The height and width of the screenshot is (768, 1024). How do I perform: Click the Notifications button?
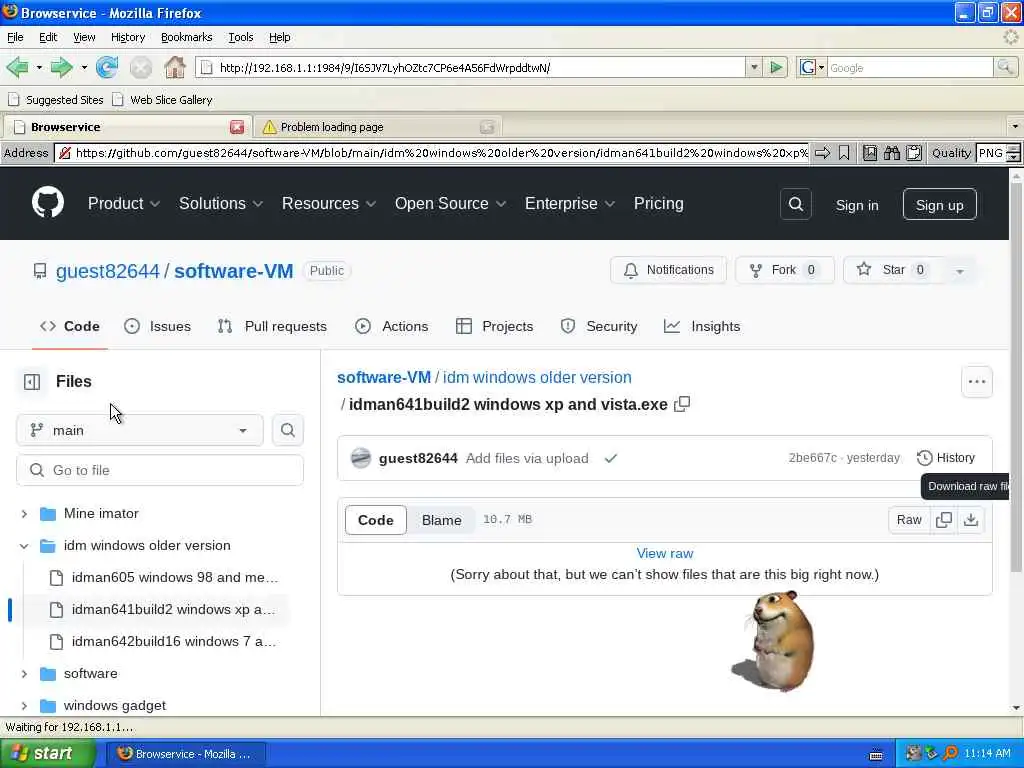click(668, 270)
